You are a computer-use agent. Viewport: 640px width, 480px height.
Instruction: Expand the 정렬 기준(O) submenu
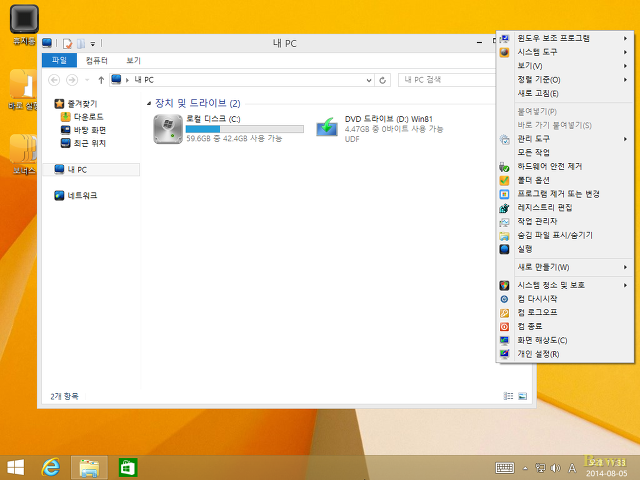pos(565,80)
